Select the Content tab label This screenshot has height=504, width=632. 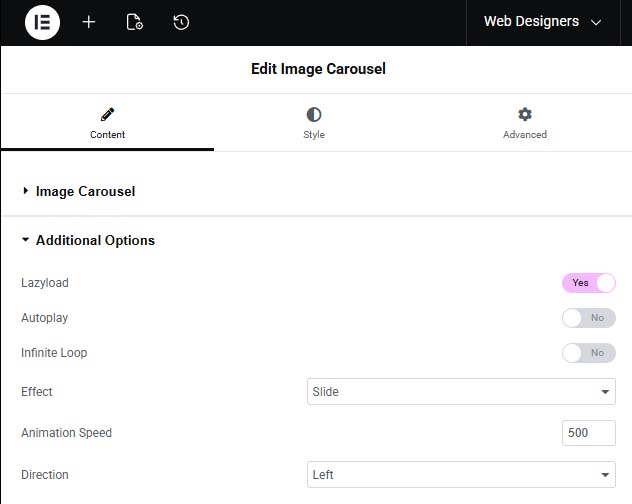coord(107,135)
